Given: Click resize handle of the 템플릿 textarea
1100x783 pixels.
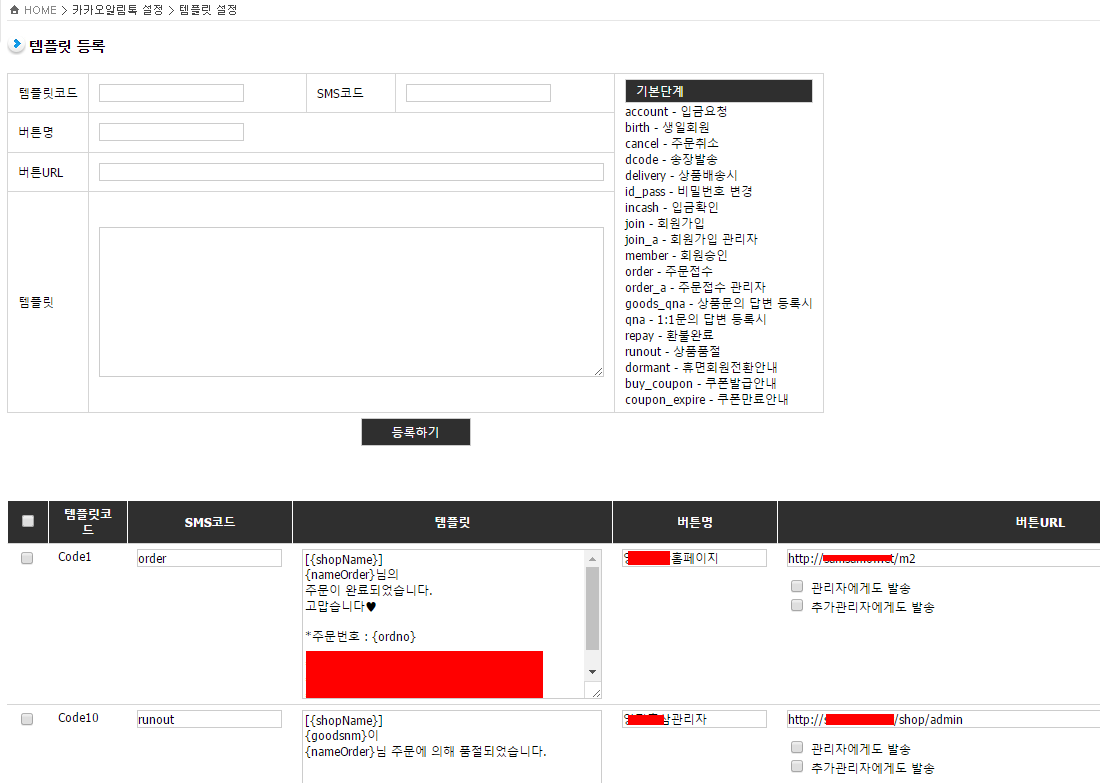Looking at the screenshot, I should tap(598, 371).
